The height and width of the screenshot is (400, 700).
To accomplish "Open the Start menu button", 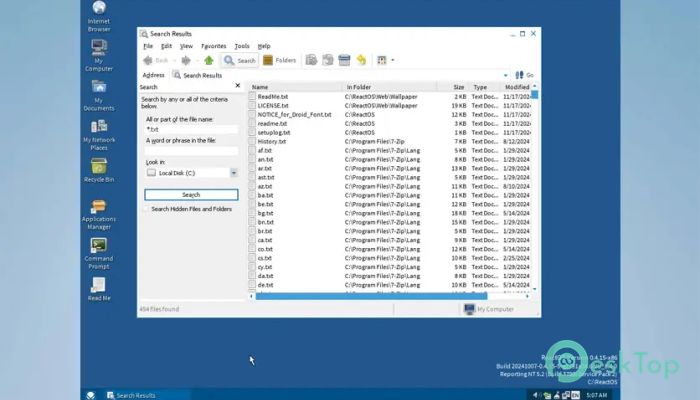I will (91, 395).
